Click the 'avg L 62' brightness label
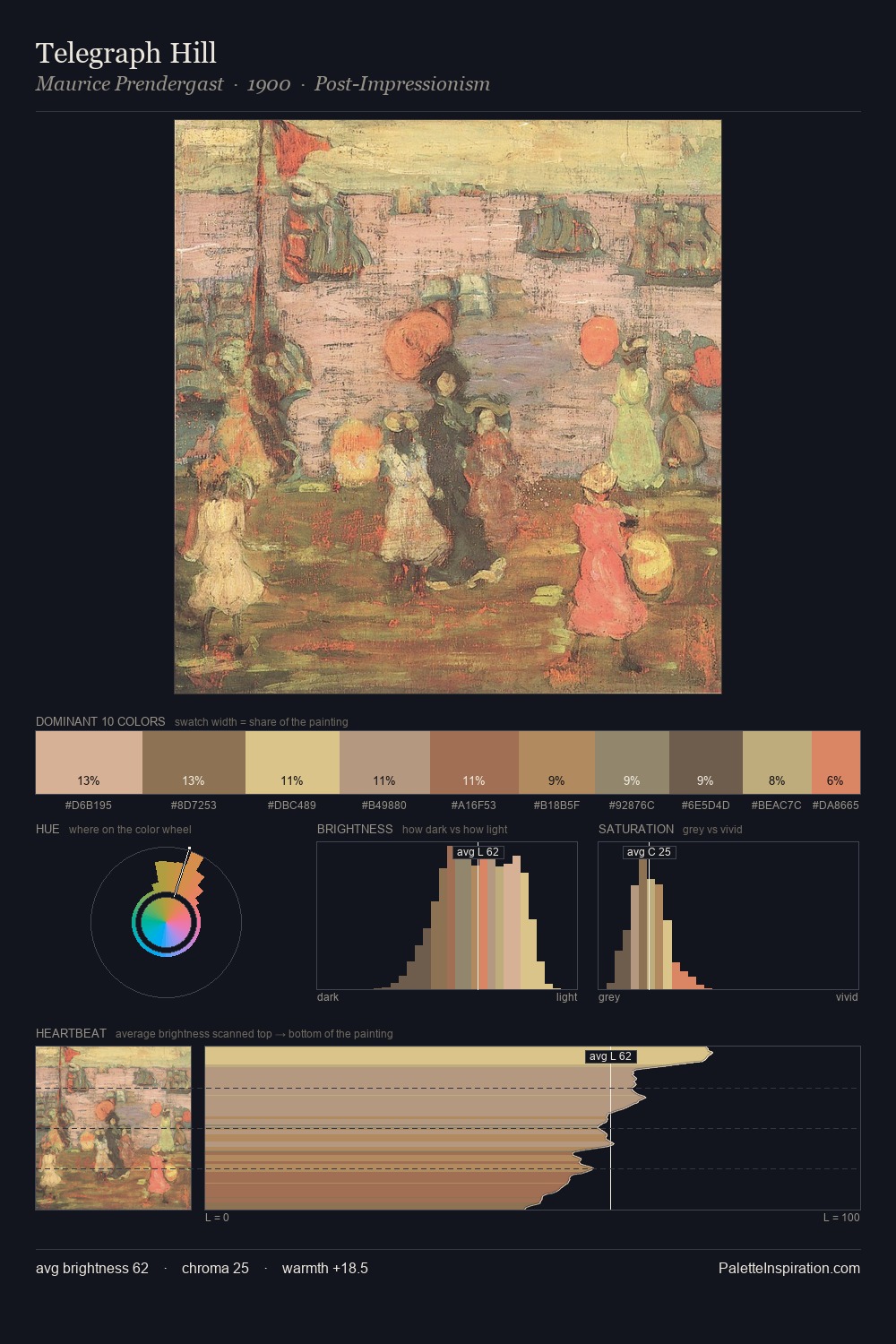Image resolution: width=896 pixels, height=1344 pixels. [478, 852]
